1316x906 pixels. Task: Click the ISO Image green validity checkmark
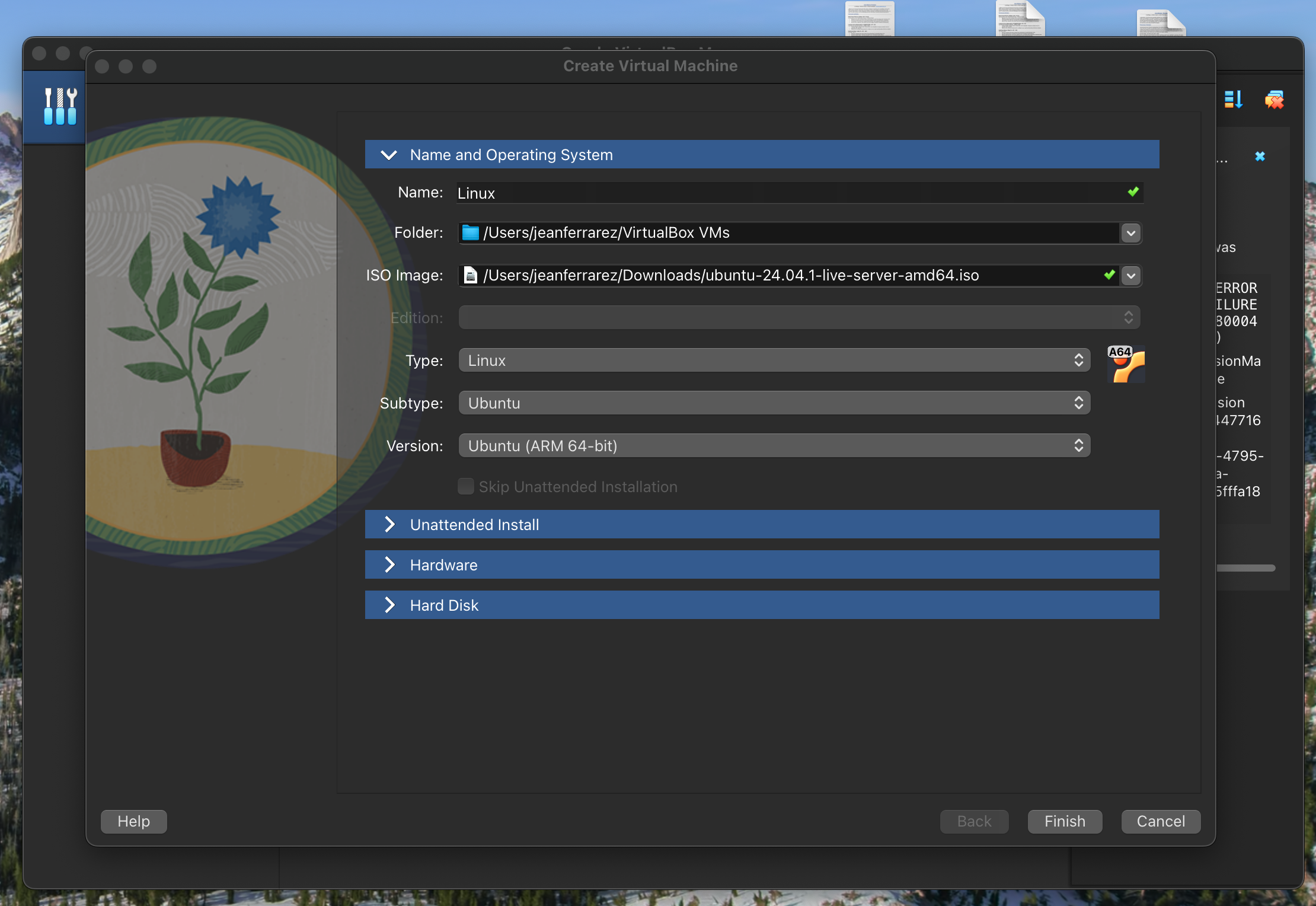pyautogui.click(x=1110, y=275)
